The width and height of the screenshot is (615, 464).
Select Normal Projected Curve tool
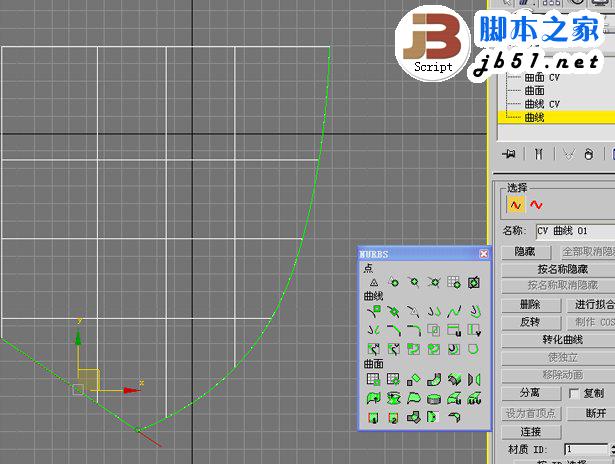(374, 349)
